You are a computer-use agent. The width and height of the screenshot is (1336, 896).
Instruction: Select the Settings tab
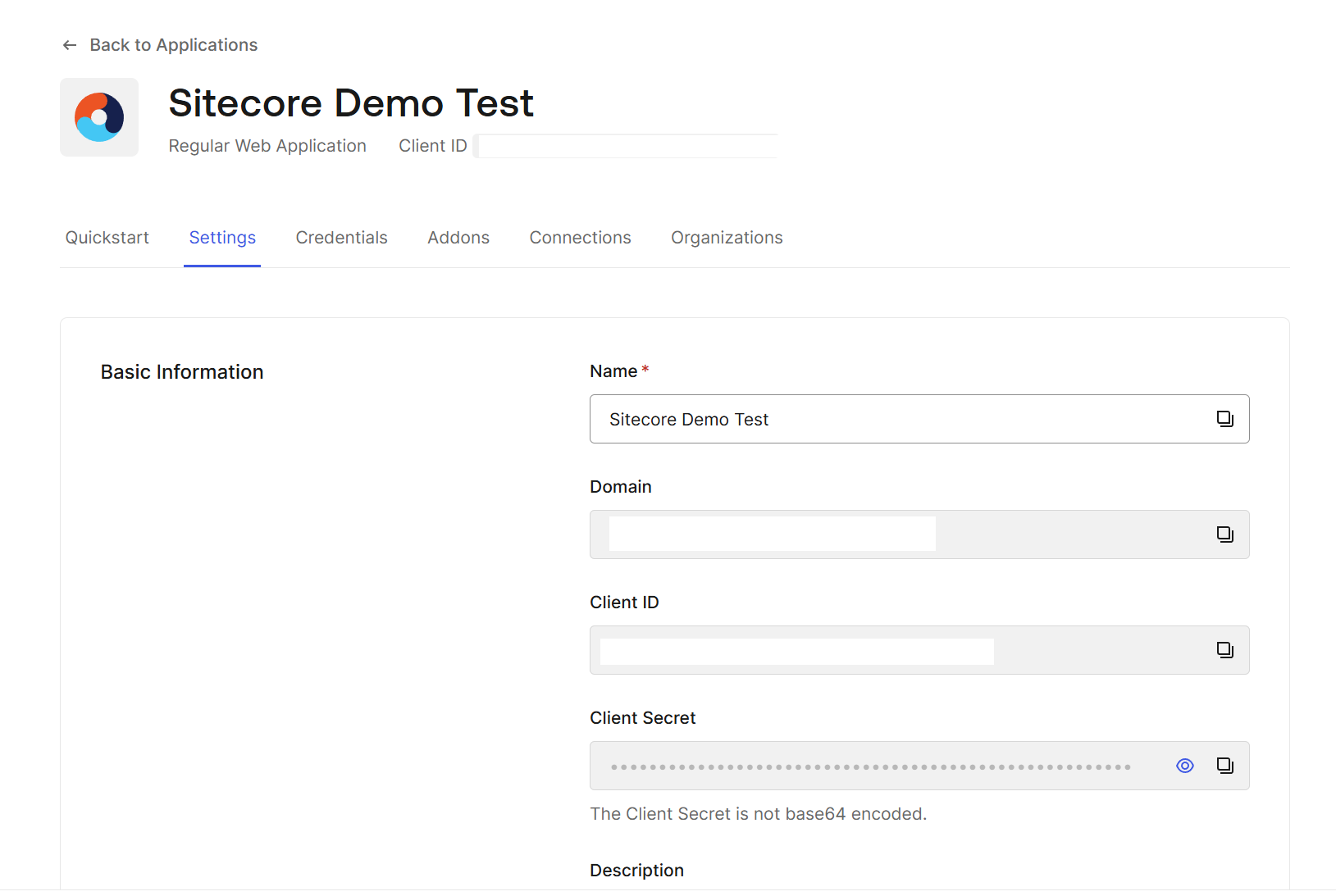coord(222,238)
